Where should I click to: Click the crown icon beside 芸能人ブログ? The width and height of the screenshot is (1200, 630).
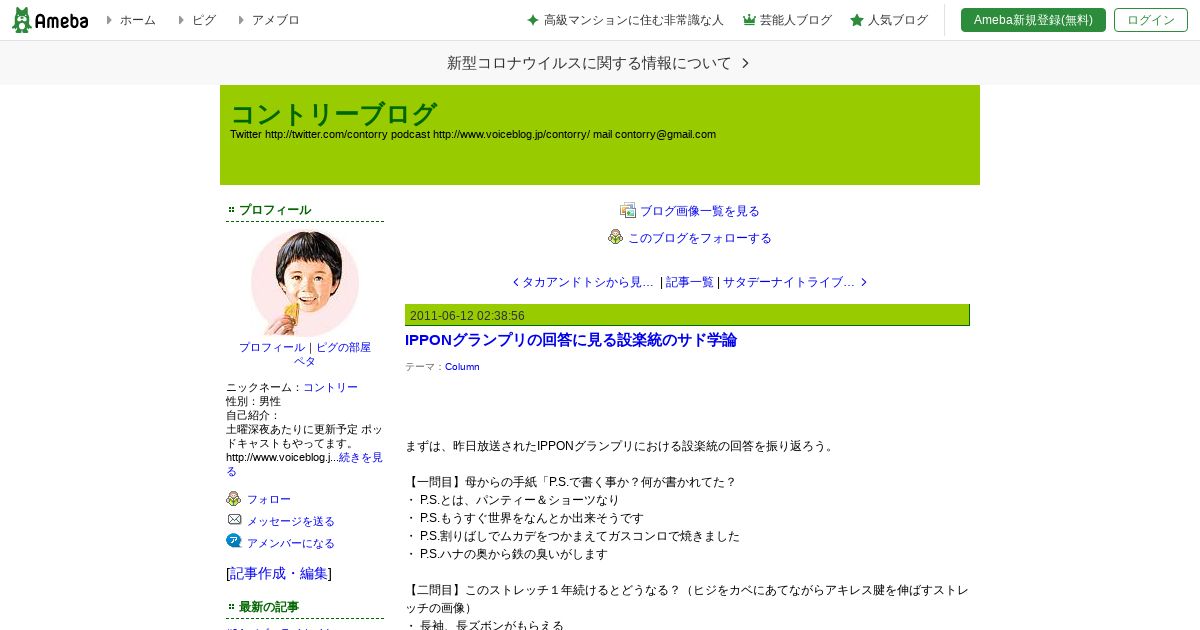749,20
